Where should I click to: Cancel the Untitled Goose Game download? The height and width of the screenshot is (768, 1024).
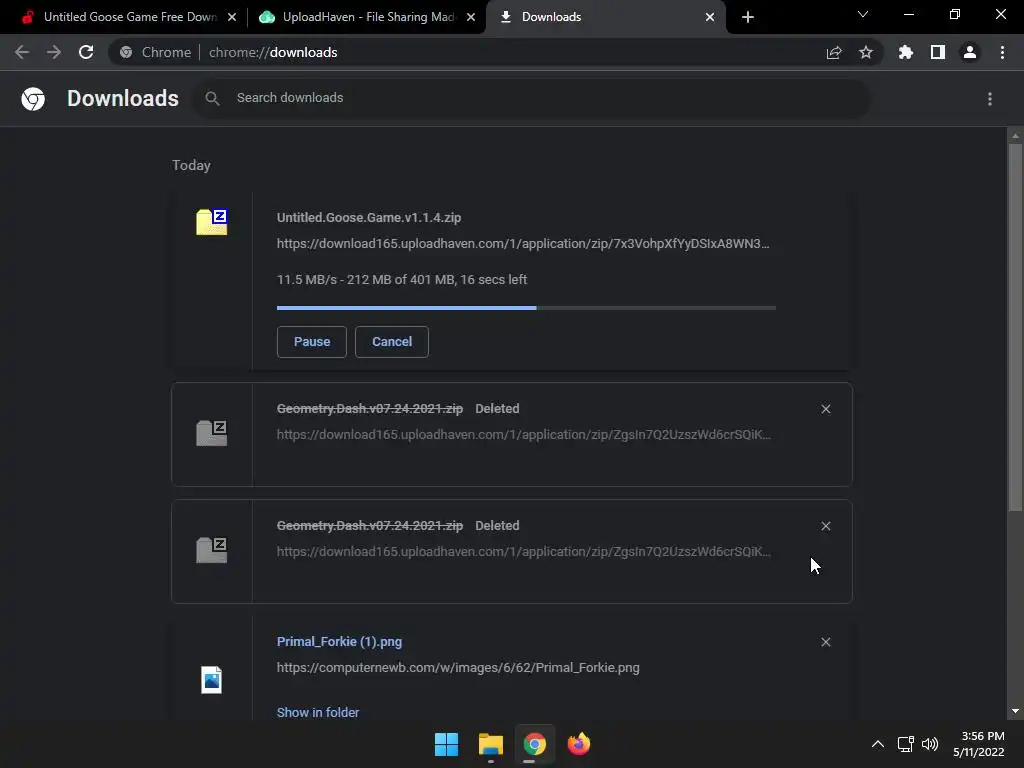coord(392,342)
